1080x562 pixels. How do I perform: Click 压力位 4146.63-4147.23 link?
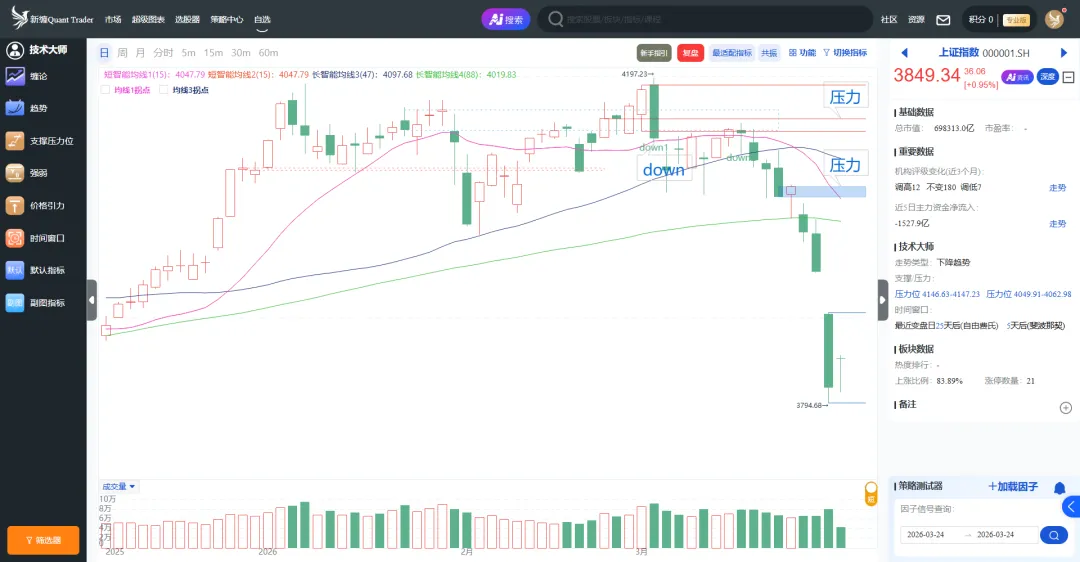[x=937, y=294]
